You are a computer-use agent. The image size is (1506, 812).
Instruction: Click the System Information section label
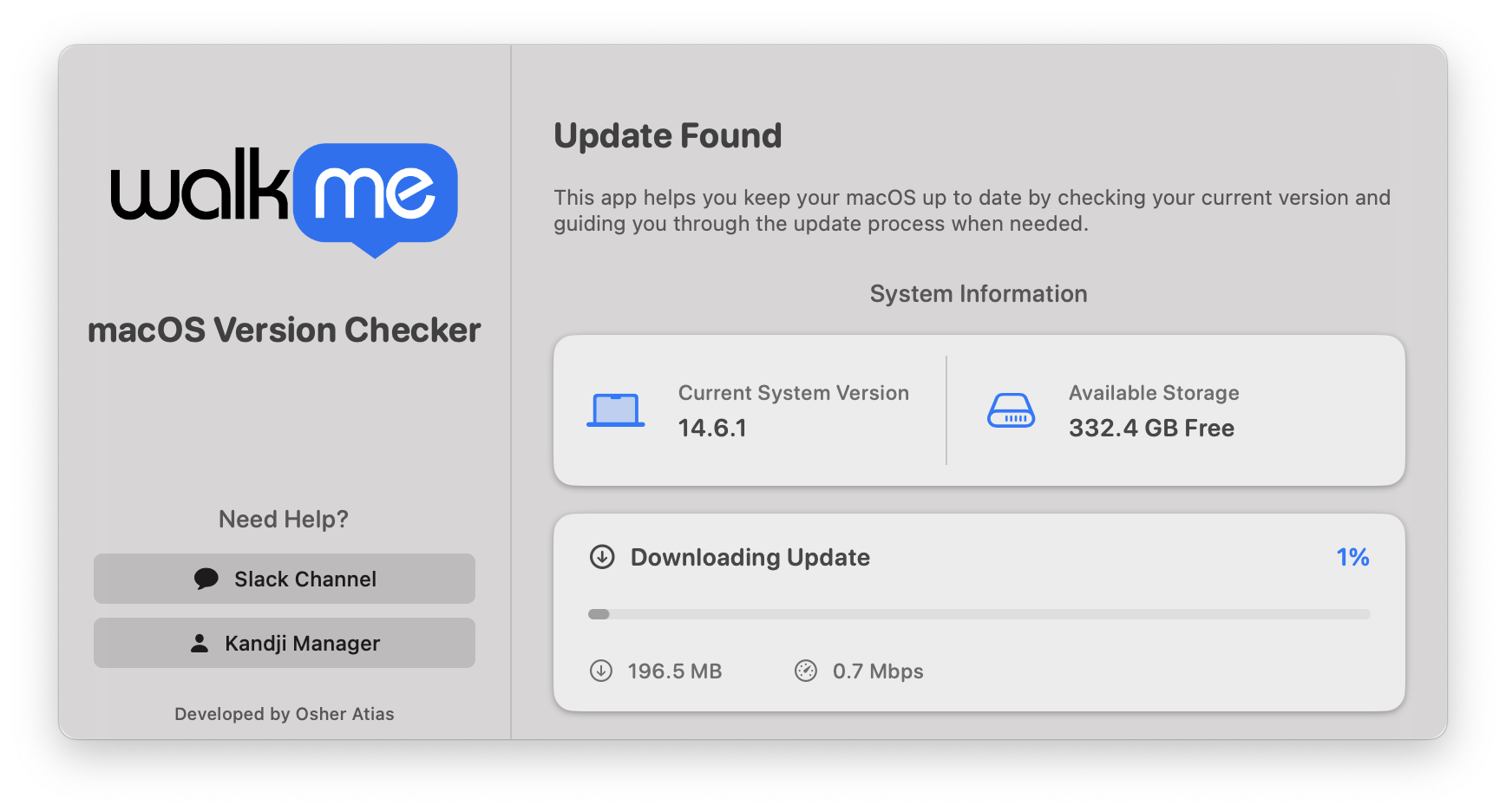(x=978, y=294)
